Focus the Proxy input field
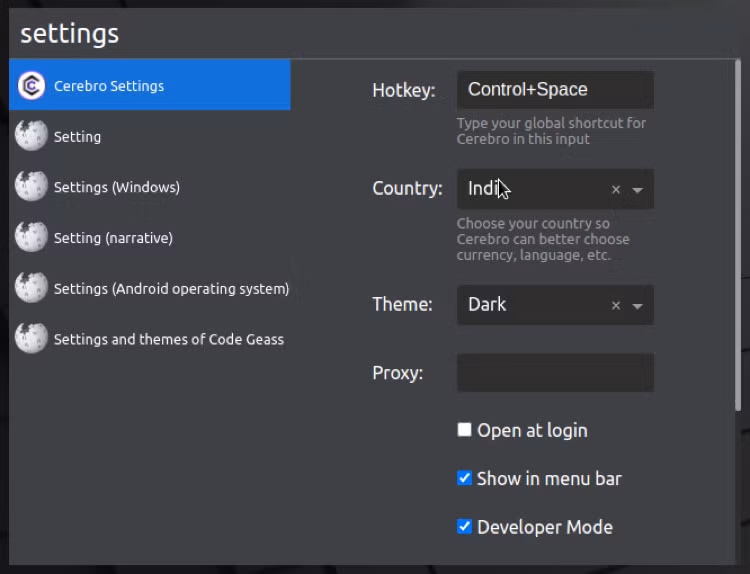Screen dimensions: 750x574 (x=555, y=373)
